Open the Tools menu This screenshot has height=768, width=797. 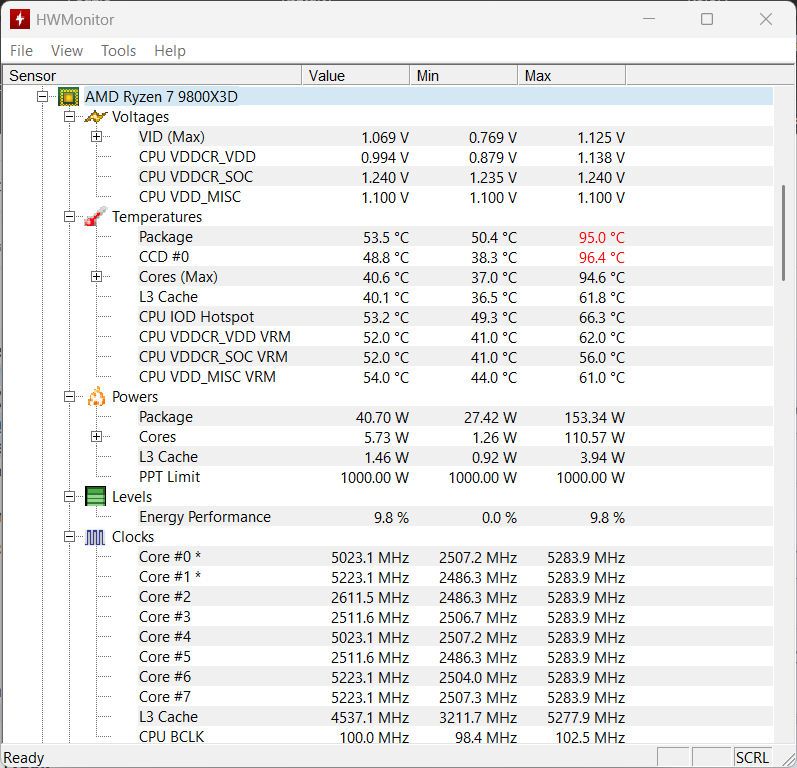118,51
